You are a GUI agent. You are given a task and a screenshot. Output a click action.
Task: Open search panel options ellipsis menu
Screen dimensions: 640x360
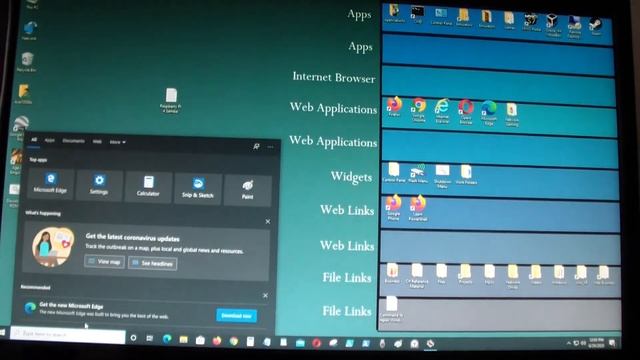point(270,147)
